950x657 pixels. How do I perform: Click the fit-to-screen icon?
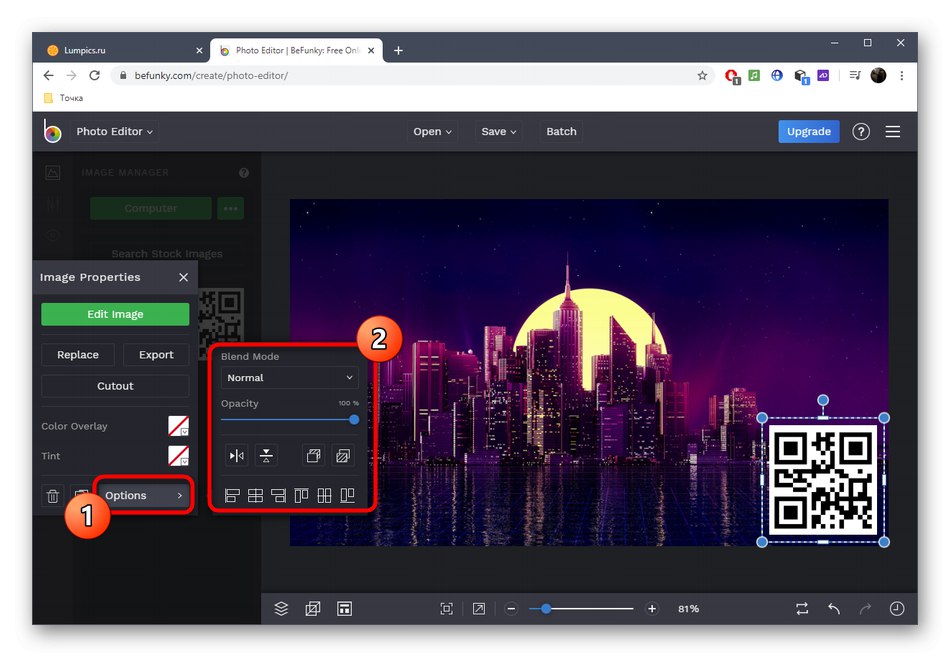click(447, 608)
